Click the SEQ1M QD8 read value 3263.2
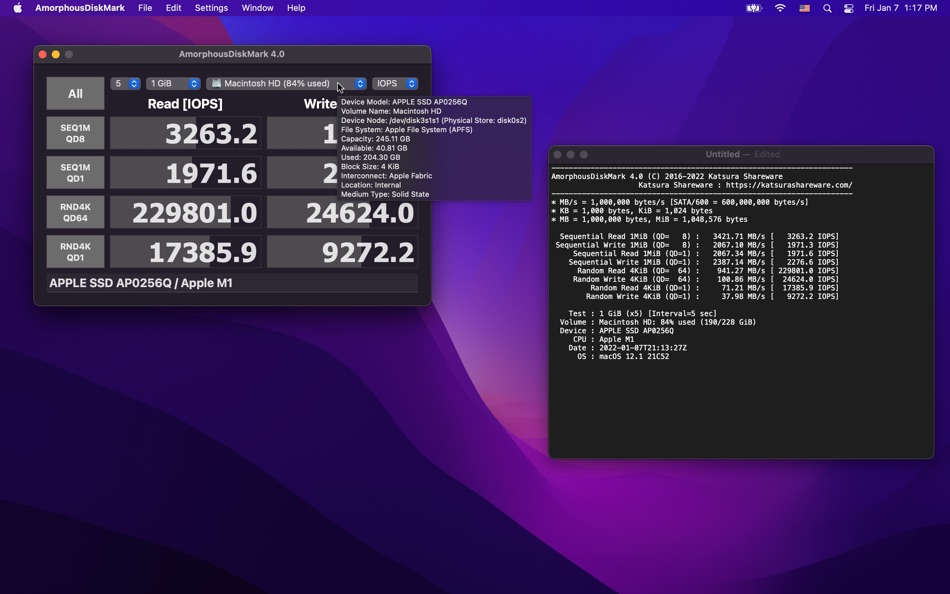 click(185, 133)
